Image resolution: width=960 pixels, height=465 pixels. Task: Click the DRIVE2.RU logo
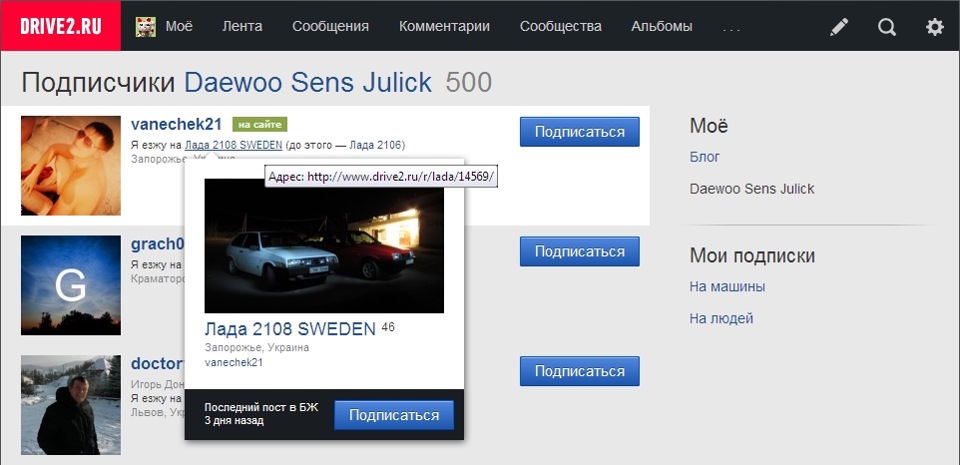point(61,26)
